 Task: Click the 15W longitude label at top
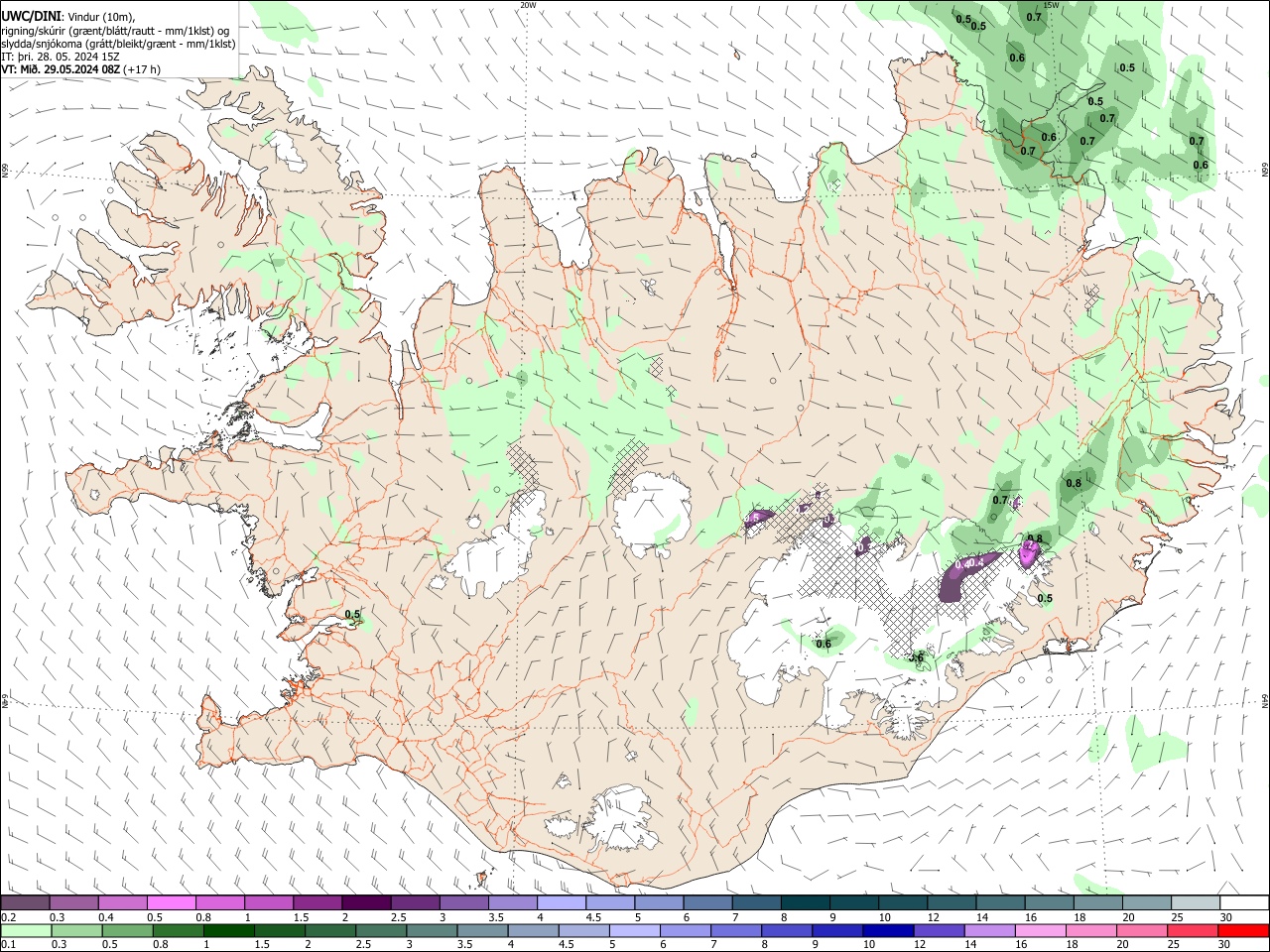[1051, 5]
